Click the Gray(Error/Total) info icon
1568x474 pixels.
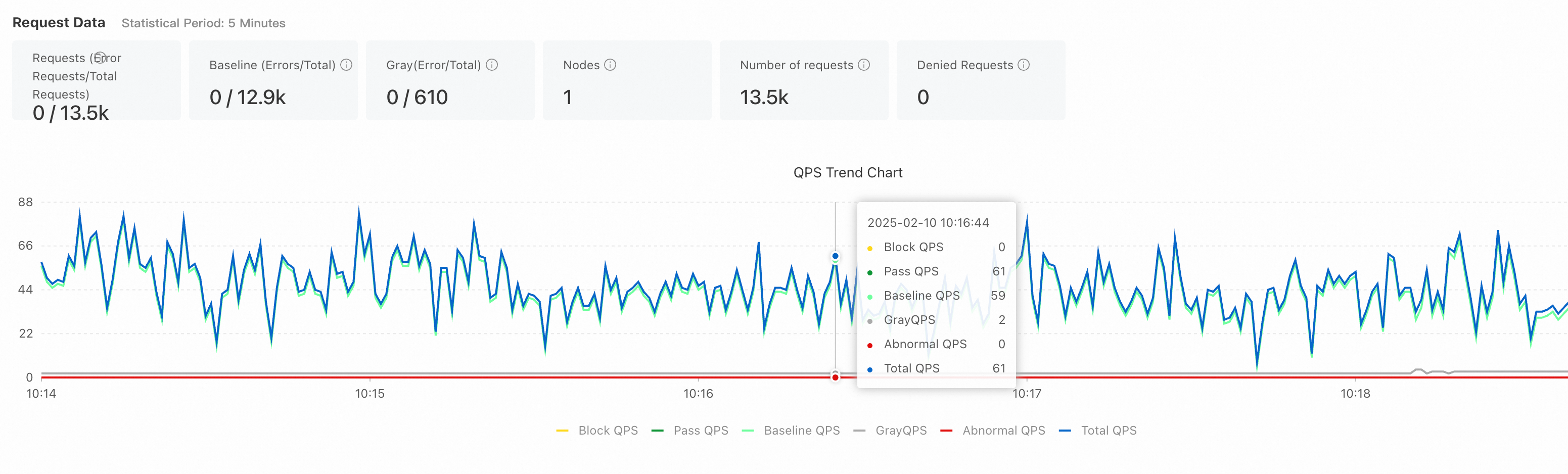[493, 65]
